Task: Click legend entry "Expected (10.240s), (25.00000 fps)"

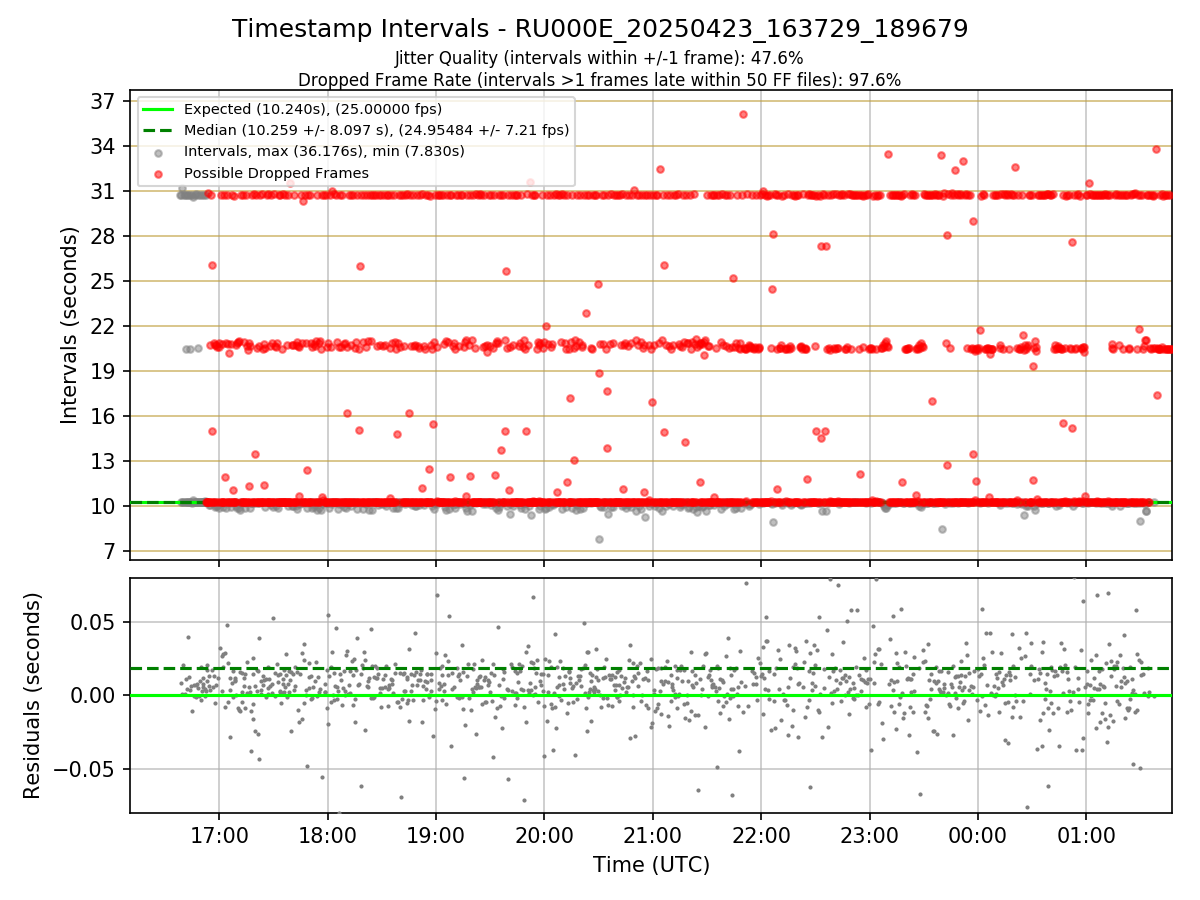Action: [313, 109]
